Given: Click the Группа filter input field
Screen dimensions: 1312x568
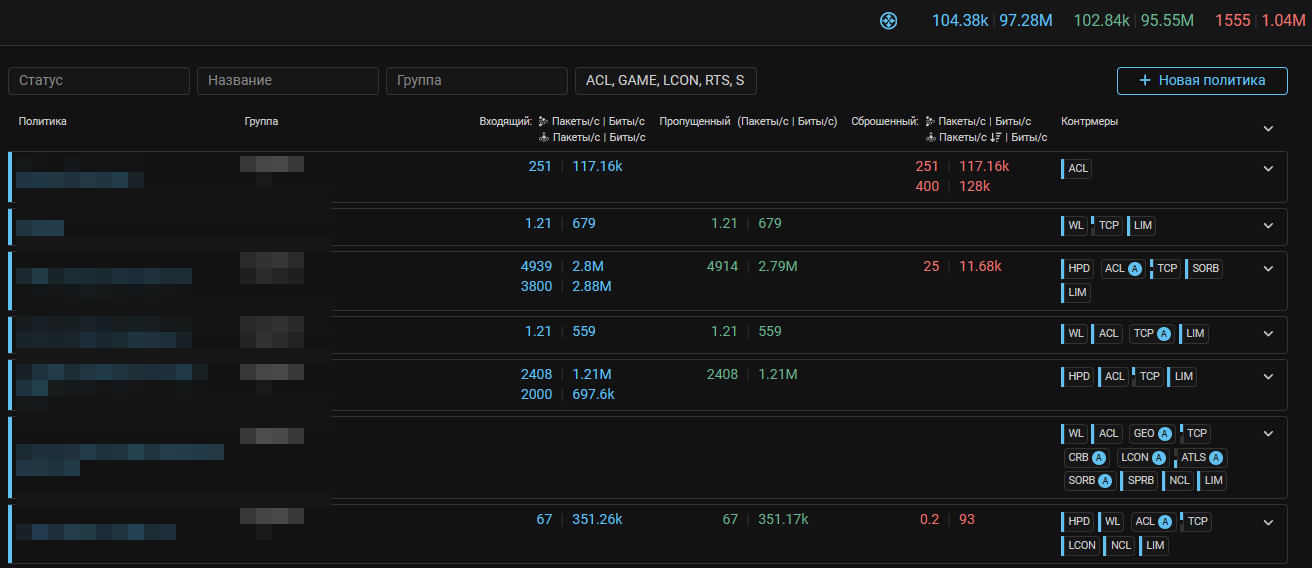Looking at the screenshot, I should (x=476, y=81).
